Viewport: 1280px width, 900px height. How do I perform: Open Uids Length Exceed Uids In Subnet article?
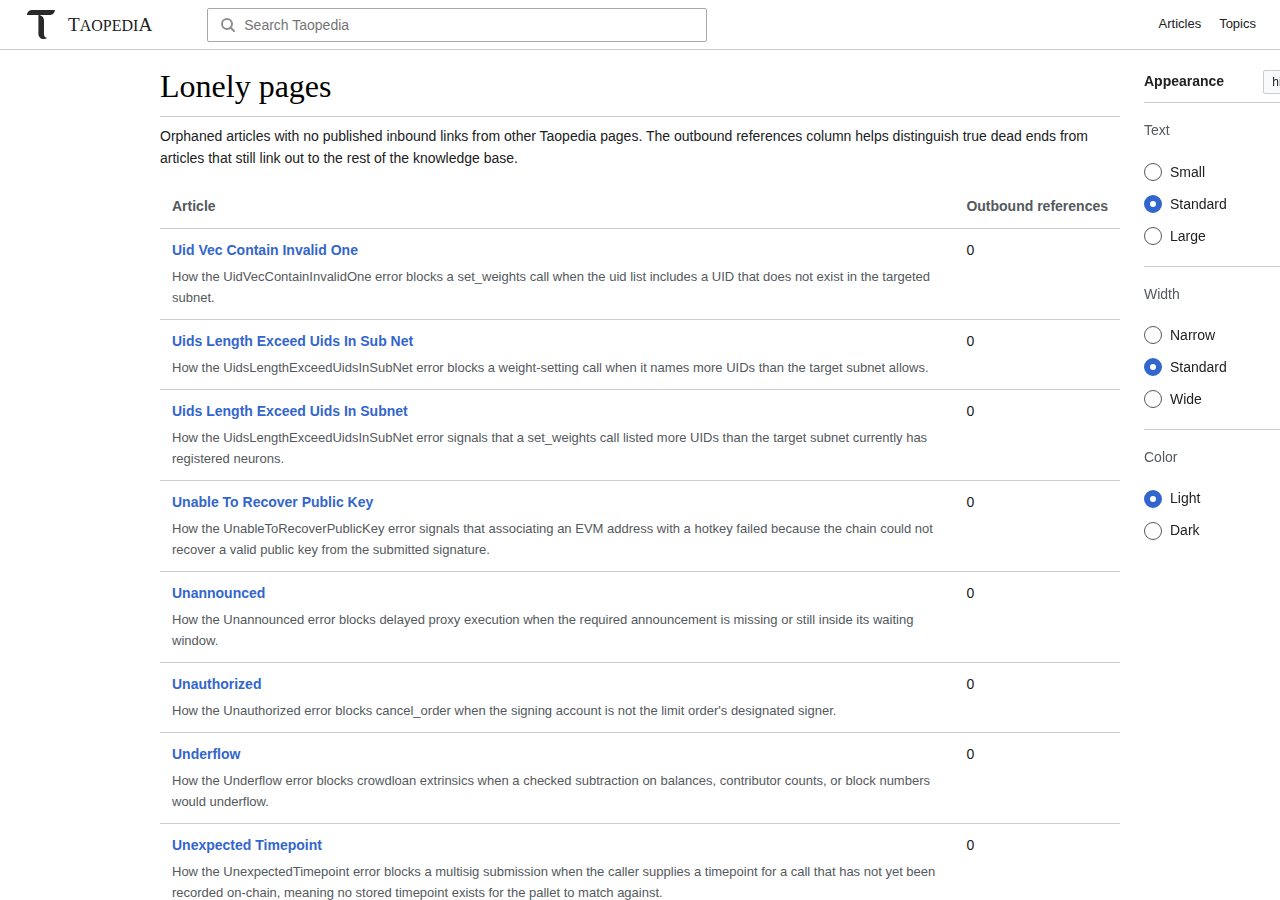click(x=290, y=411)
